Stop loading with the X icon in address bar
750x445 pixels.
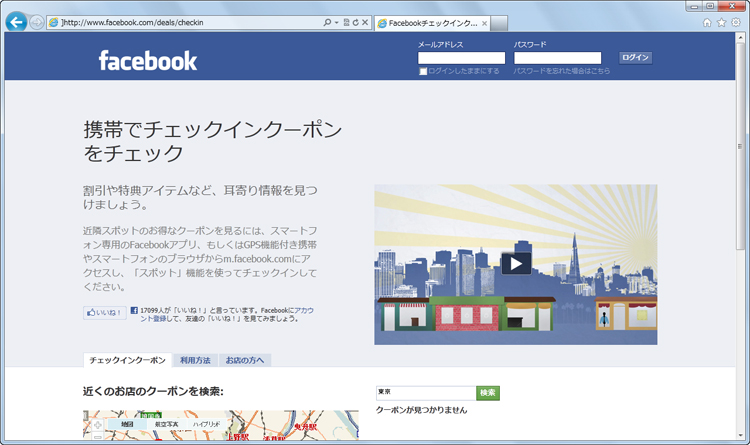365,22
